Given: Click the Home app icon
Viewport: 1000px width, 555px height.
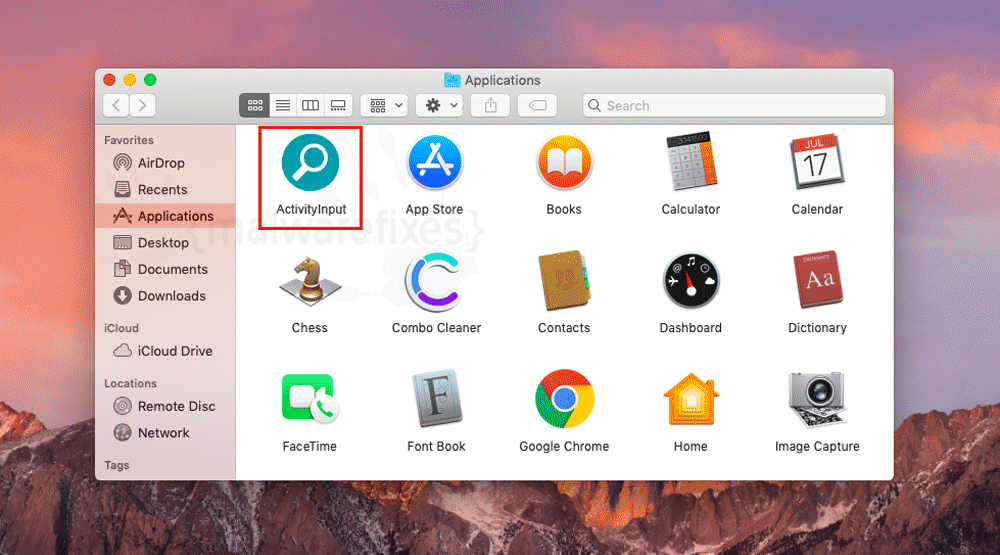Looking at the screenshot, I should coord(691,399).
